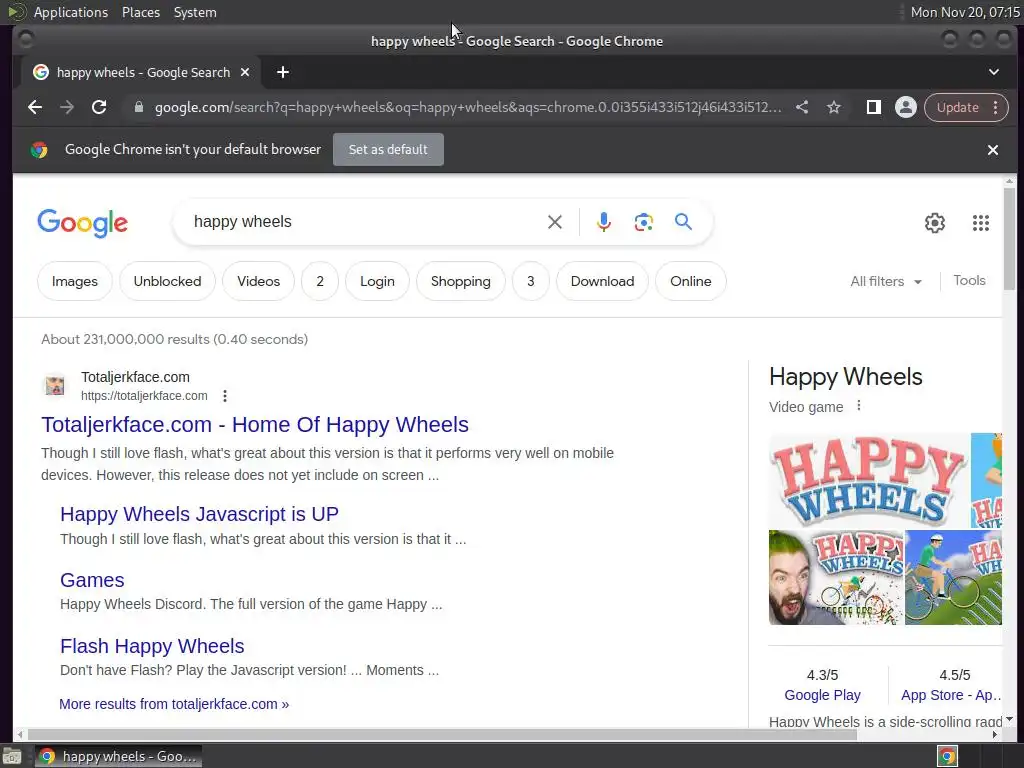Submit search with magnifier icon
This screenshot has width=1024, height=768.
(x=683, y=222)
